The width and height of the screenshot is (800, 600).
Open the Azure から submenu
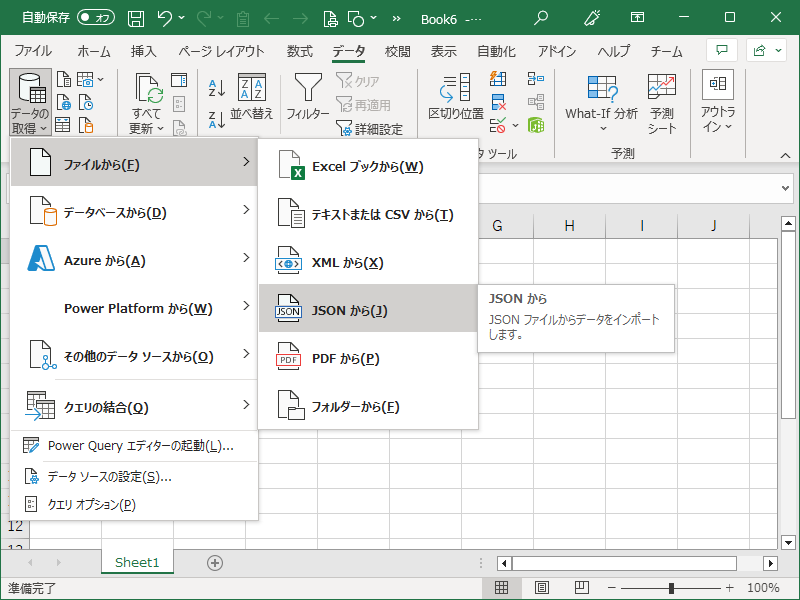(x=134, y=258)
